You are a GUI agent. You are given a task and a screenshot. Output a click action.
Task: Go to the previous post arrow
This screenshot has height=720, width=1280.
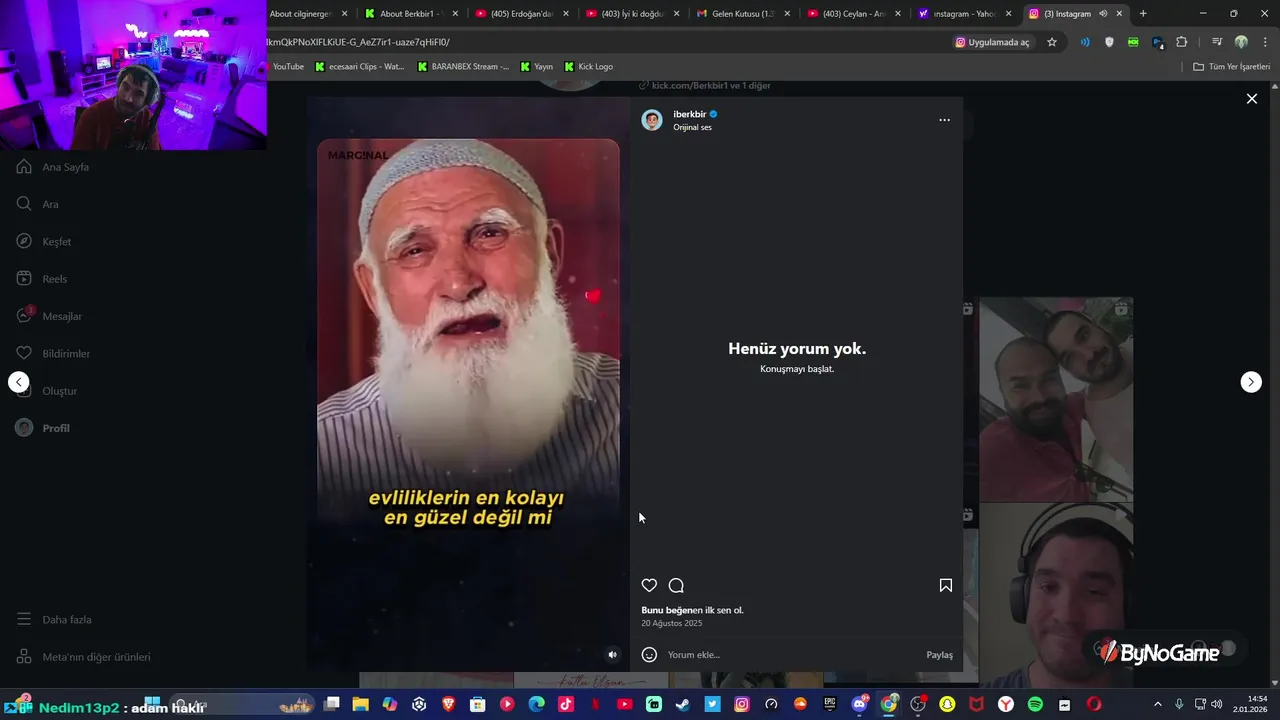pyautogui.click(x=19, y=382)
